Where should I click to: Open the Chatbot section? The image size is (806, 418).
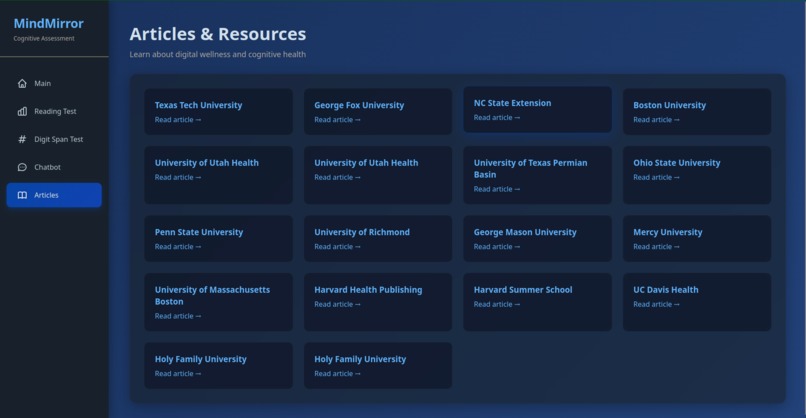54,167
